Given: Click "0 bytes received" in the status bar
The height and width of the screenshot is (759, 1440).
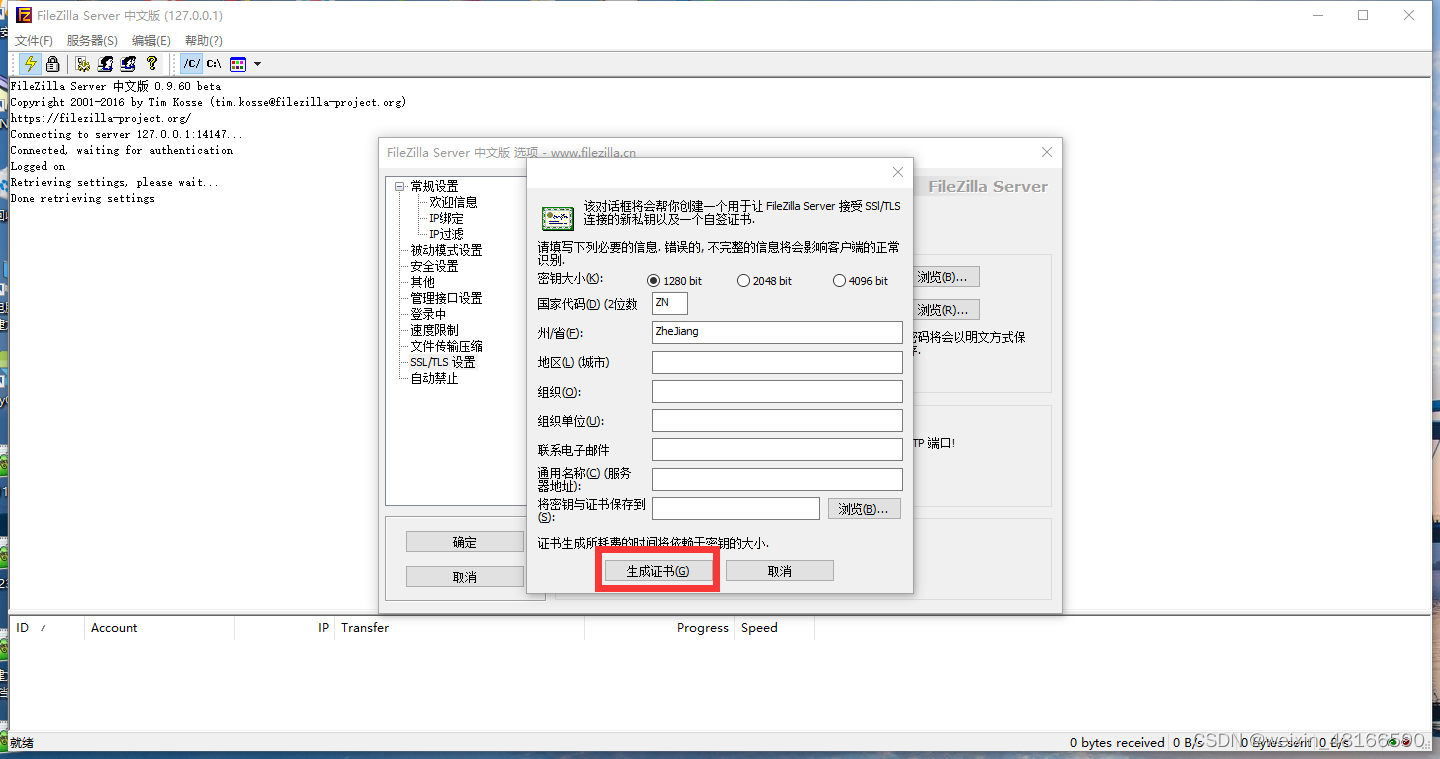Looking at the screenshot, I should tap(1117, 742).
